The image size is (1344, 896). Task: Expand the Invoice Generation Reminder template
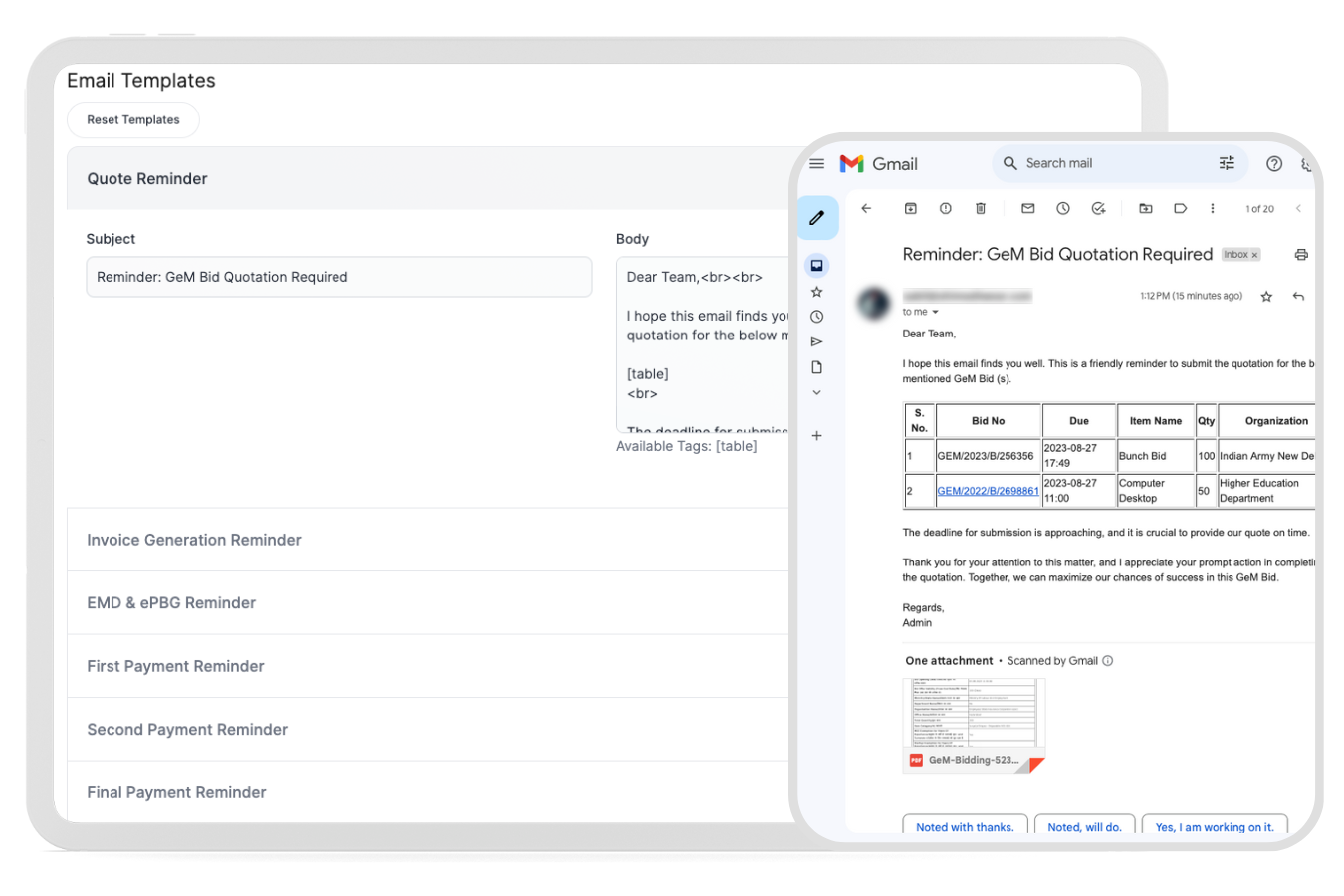tap(194, 540)
